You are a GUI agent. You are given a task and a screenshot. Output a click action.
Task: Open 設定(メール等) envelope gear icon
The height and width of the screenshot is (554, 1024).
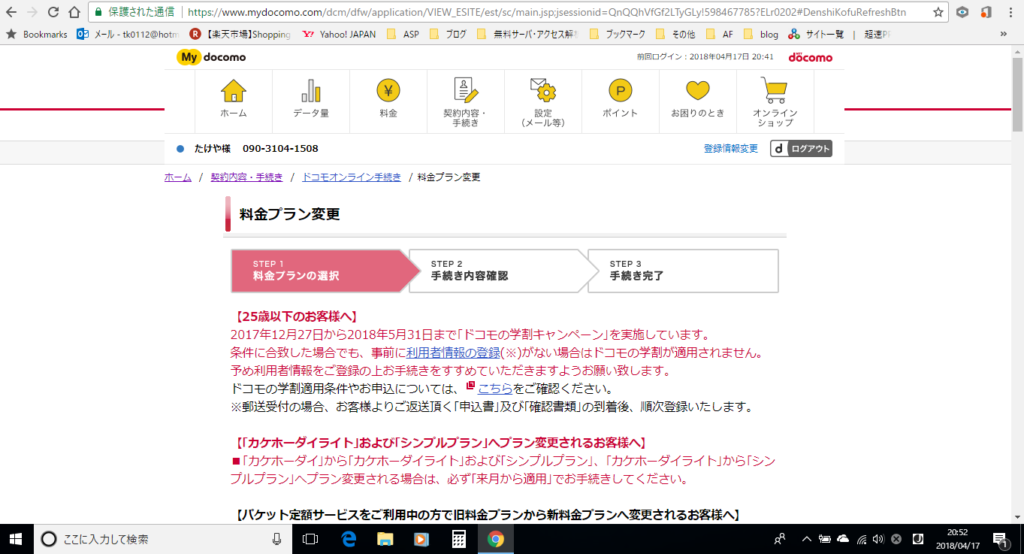click(x=543, y=91)
